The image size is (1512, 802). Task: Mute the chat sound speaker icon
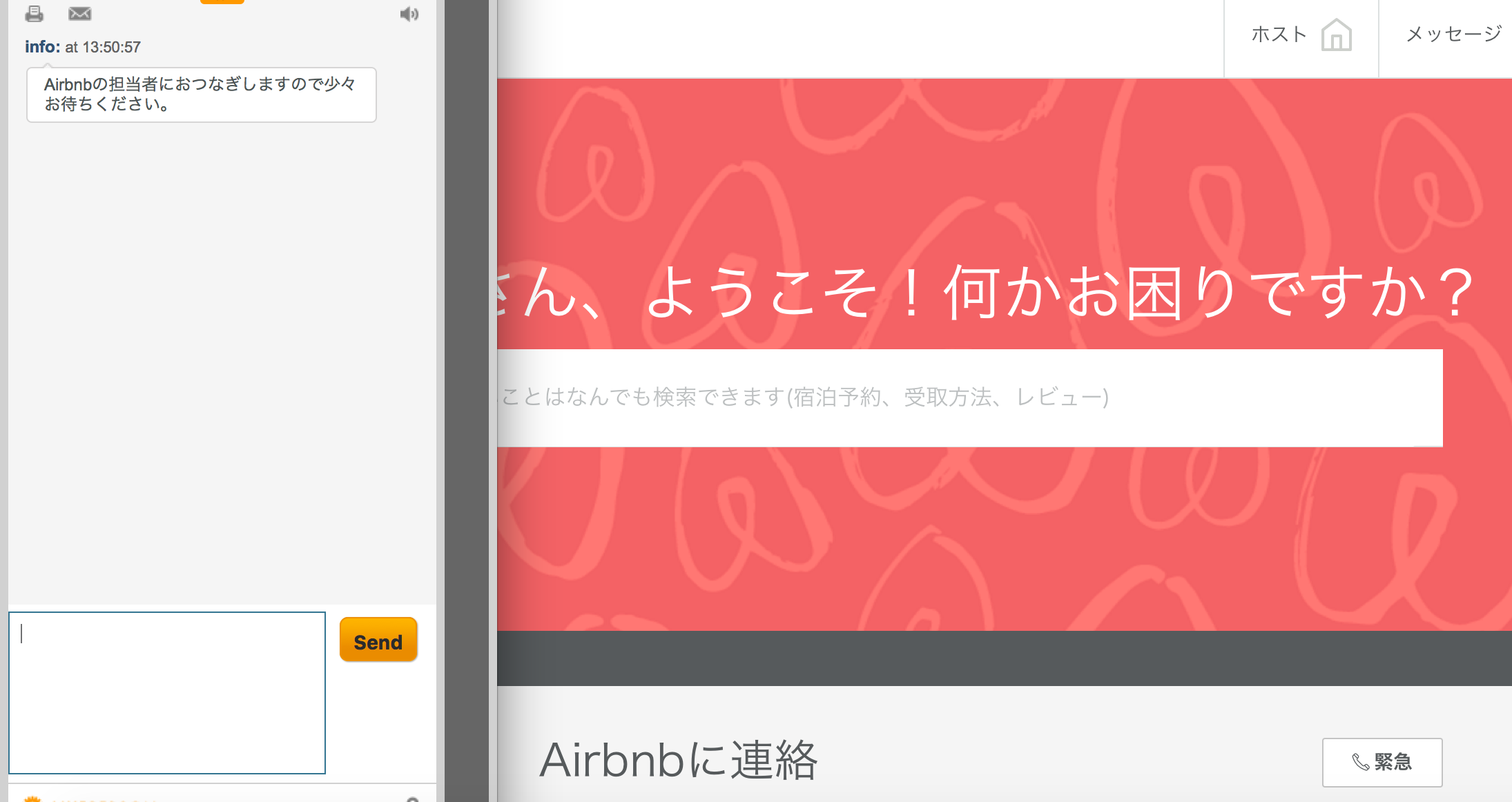[409, 14]
